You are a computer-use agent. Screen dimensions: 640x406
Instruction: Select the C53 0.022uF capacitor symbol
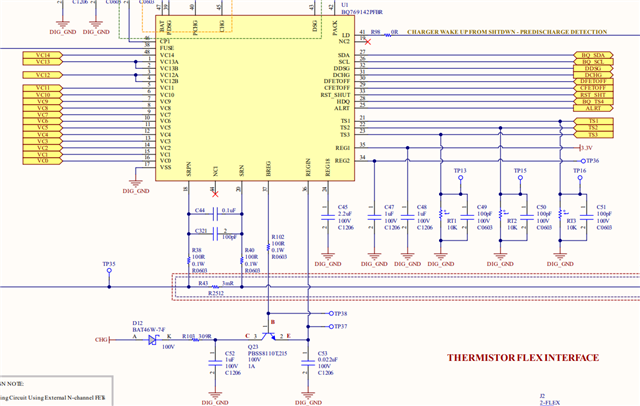point(308,363)
